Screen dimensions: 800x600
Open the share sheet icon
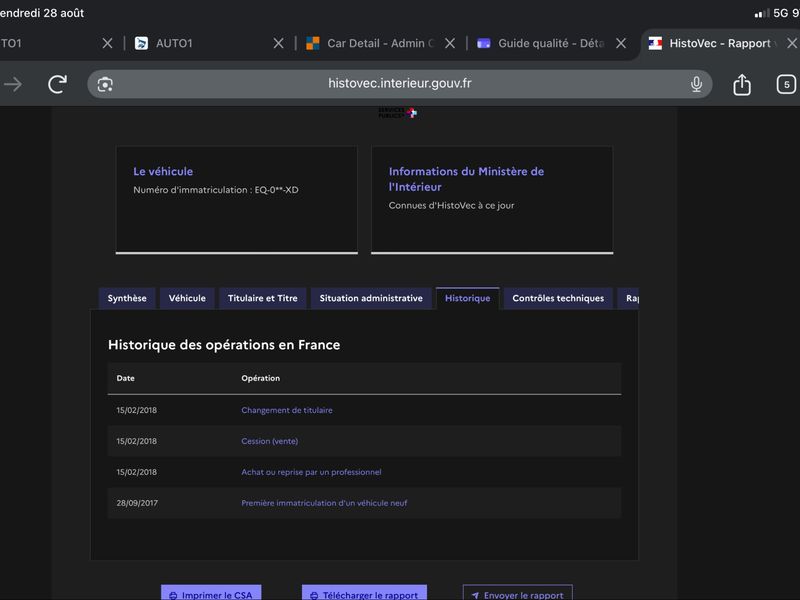click(x=742, y=84)
